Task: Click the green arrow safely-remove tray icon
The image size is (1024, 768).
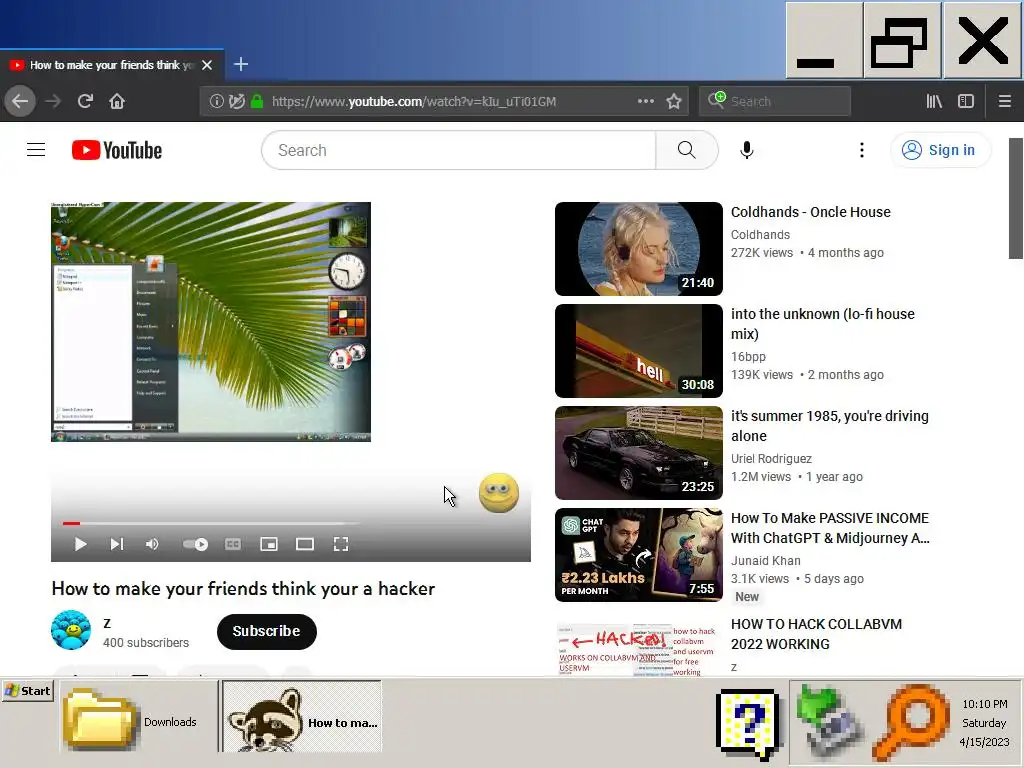Action: pos(830,720)
